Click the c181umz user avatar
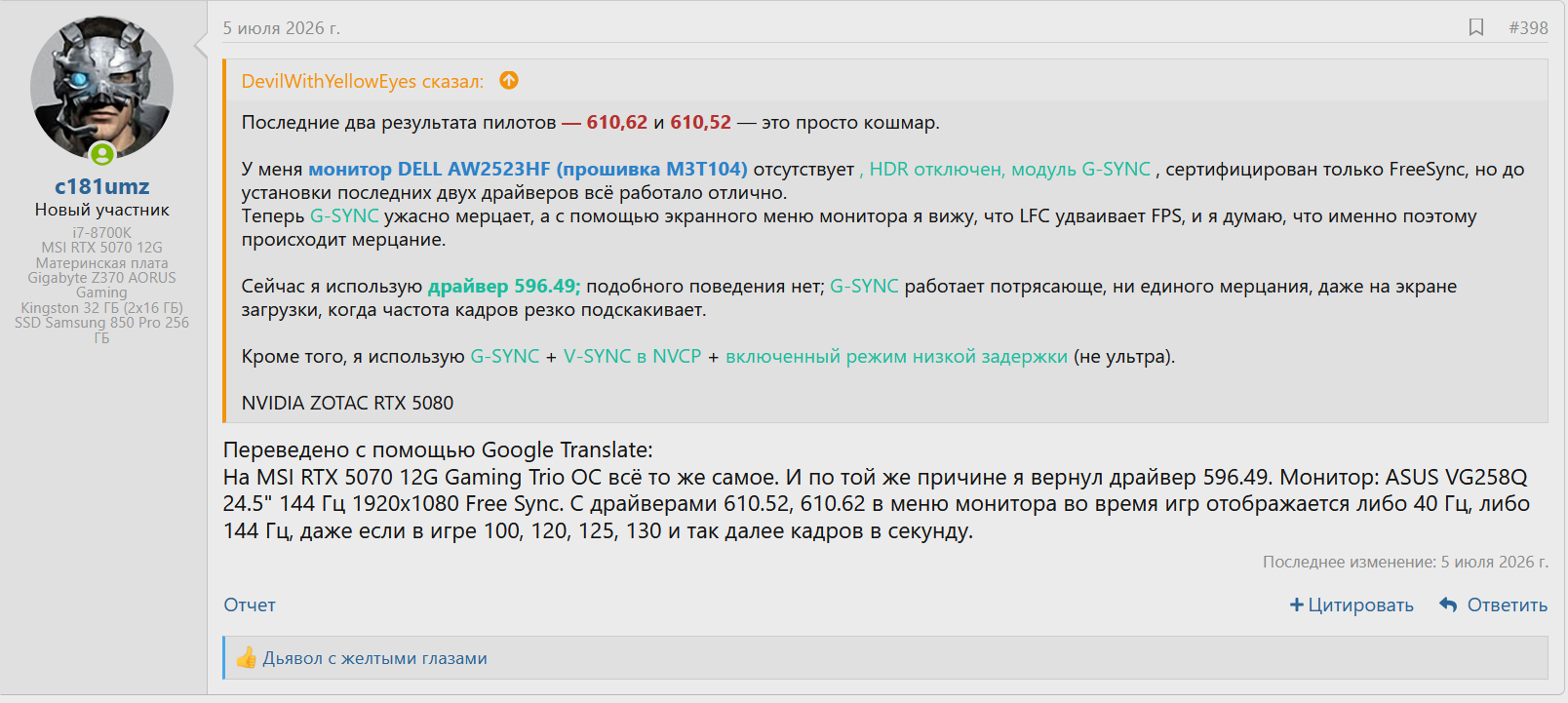Screen dimensions: 1568x703 pos(102,89)
